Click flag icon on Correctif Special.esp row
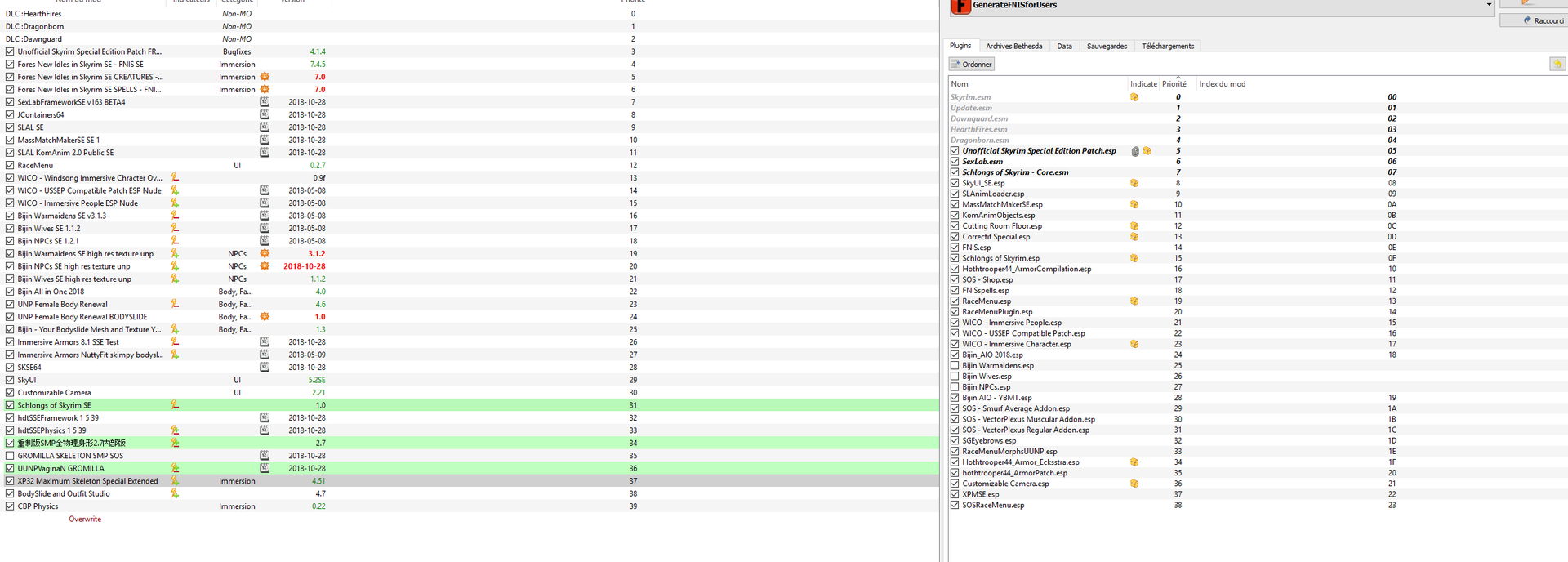Image resolution: width=1568 pixels, height=562 pixels. 1134,237
